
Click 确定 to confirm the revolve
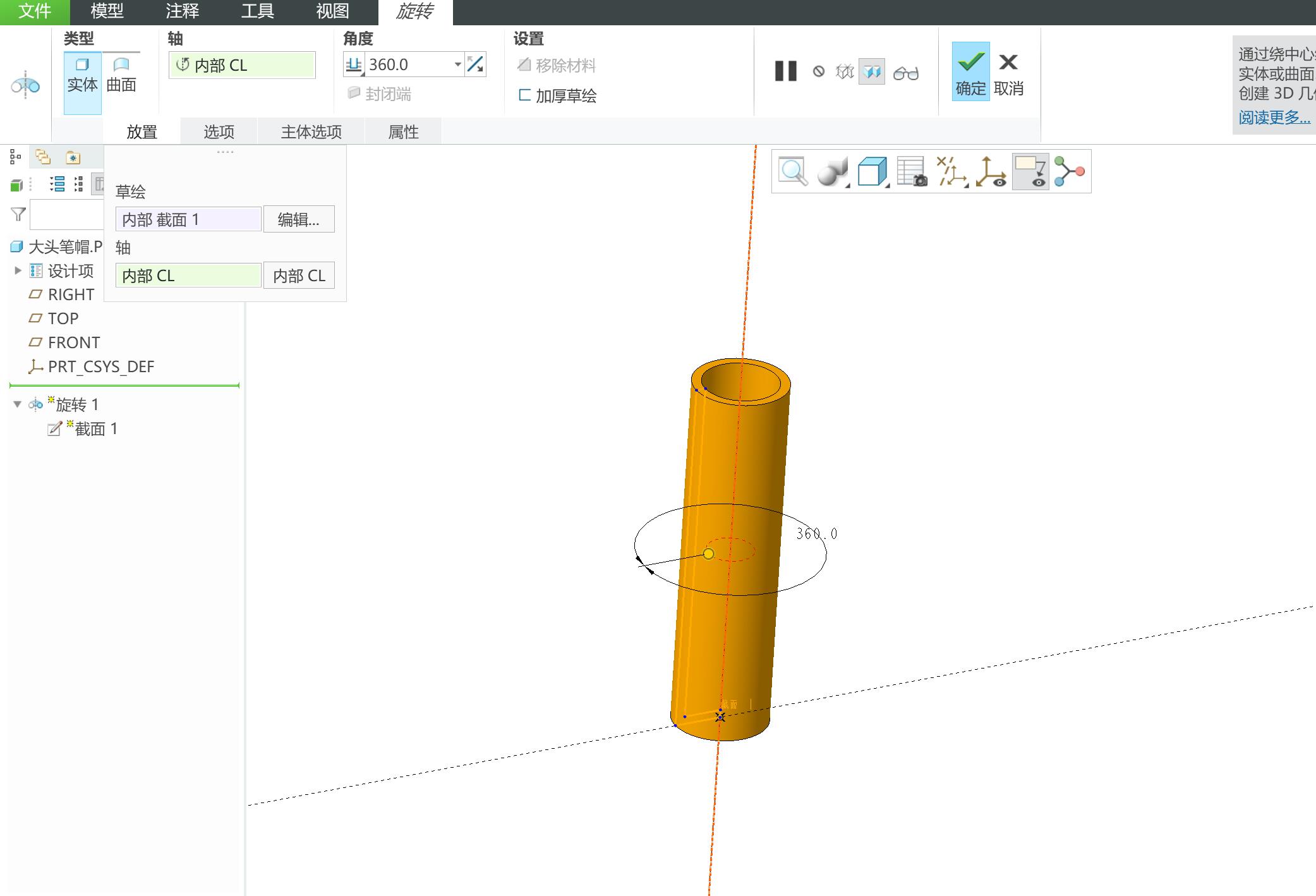(x=970, y=71)
